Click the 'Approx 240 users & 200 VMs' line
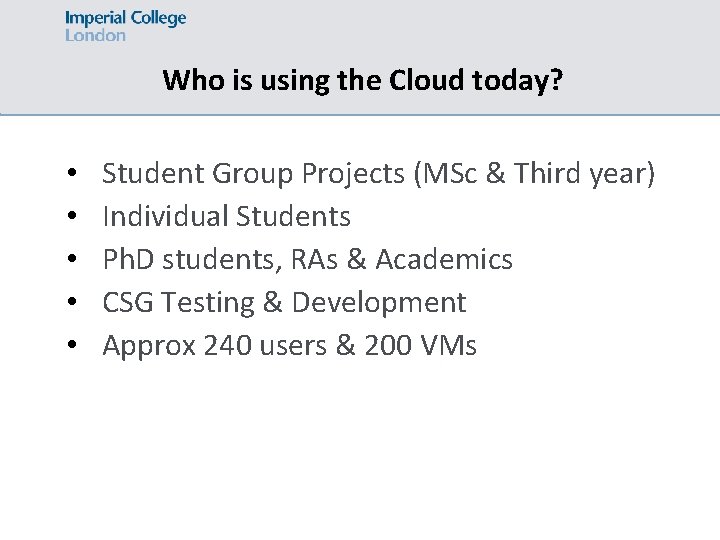Screen dimensions: 720x540 point(290,345)
